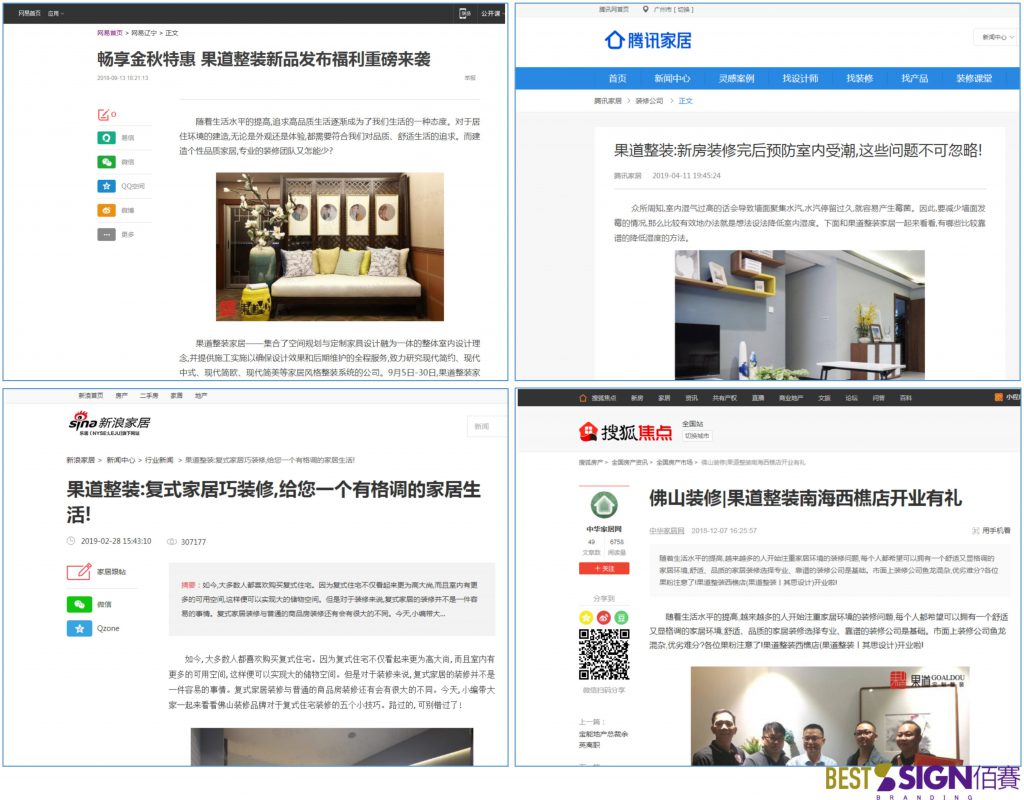
Task: Share to Weibo orange icon on NetEase page
Action: (x=106, y=210)
